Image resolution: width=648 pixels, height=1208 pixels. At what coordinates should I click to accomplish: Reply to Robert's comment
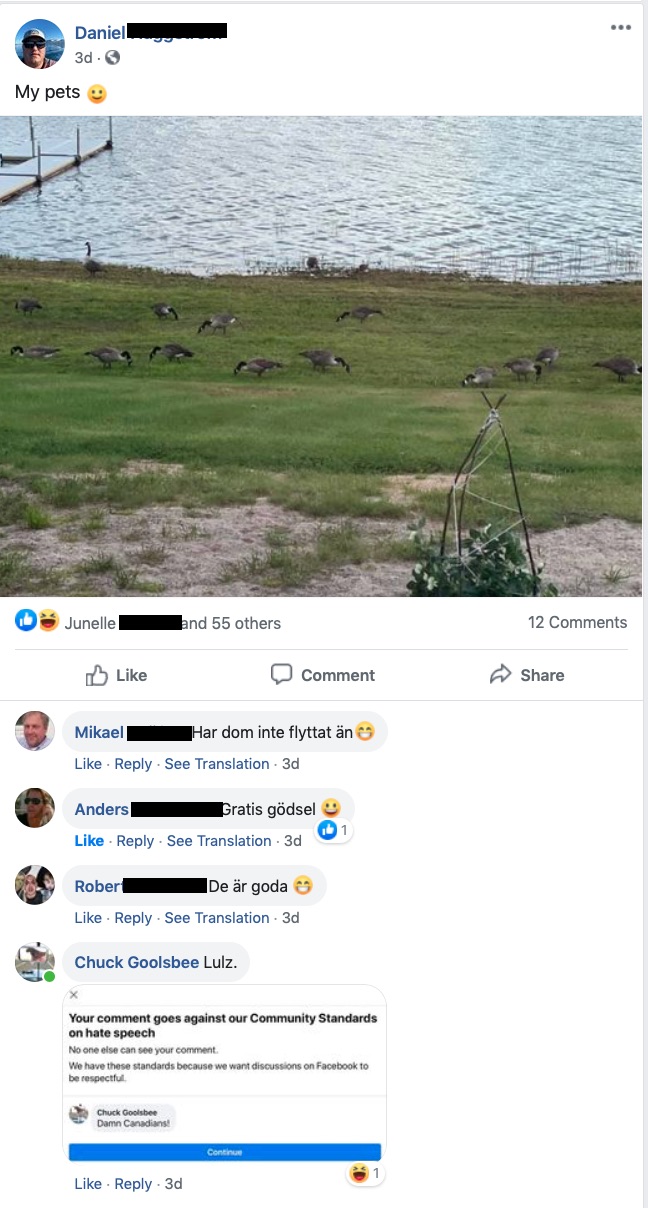tap(133, 918)
